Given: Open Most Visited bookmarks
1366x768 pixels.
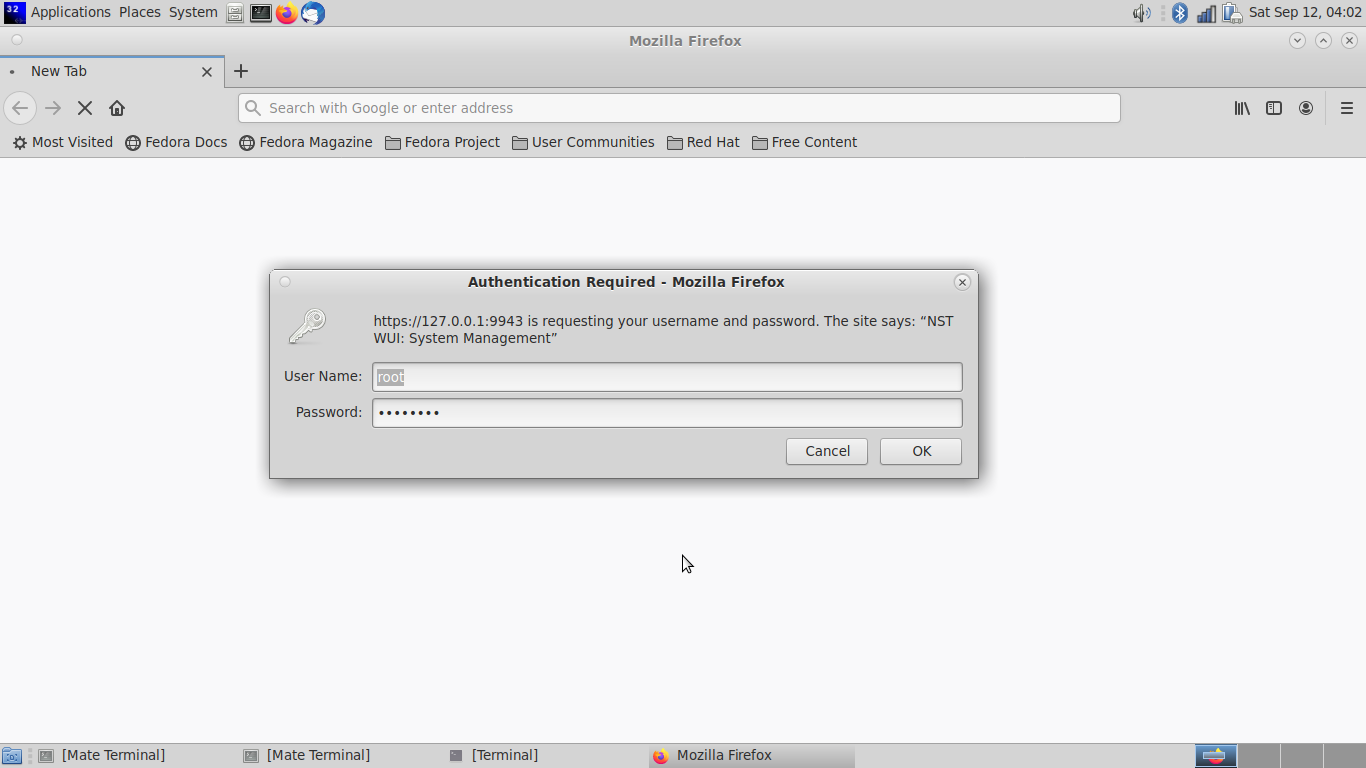Looking at the screenshot, I should 62,142.
